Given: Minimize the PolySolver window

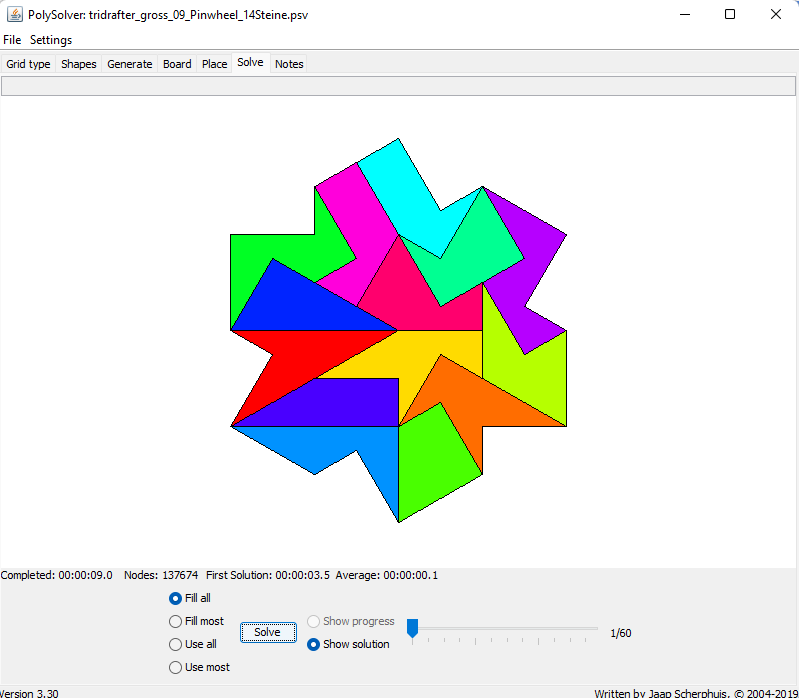Looking at the screenshot, I should point(685,14).
